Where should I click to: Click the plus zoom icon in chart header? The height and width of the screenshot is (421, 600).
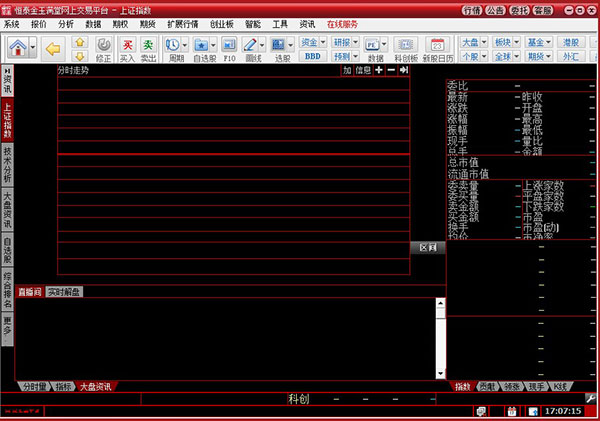(x=378, y=70)
